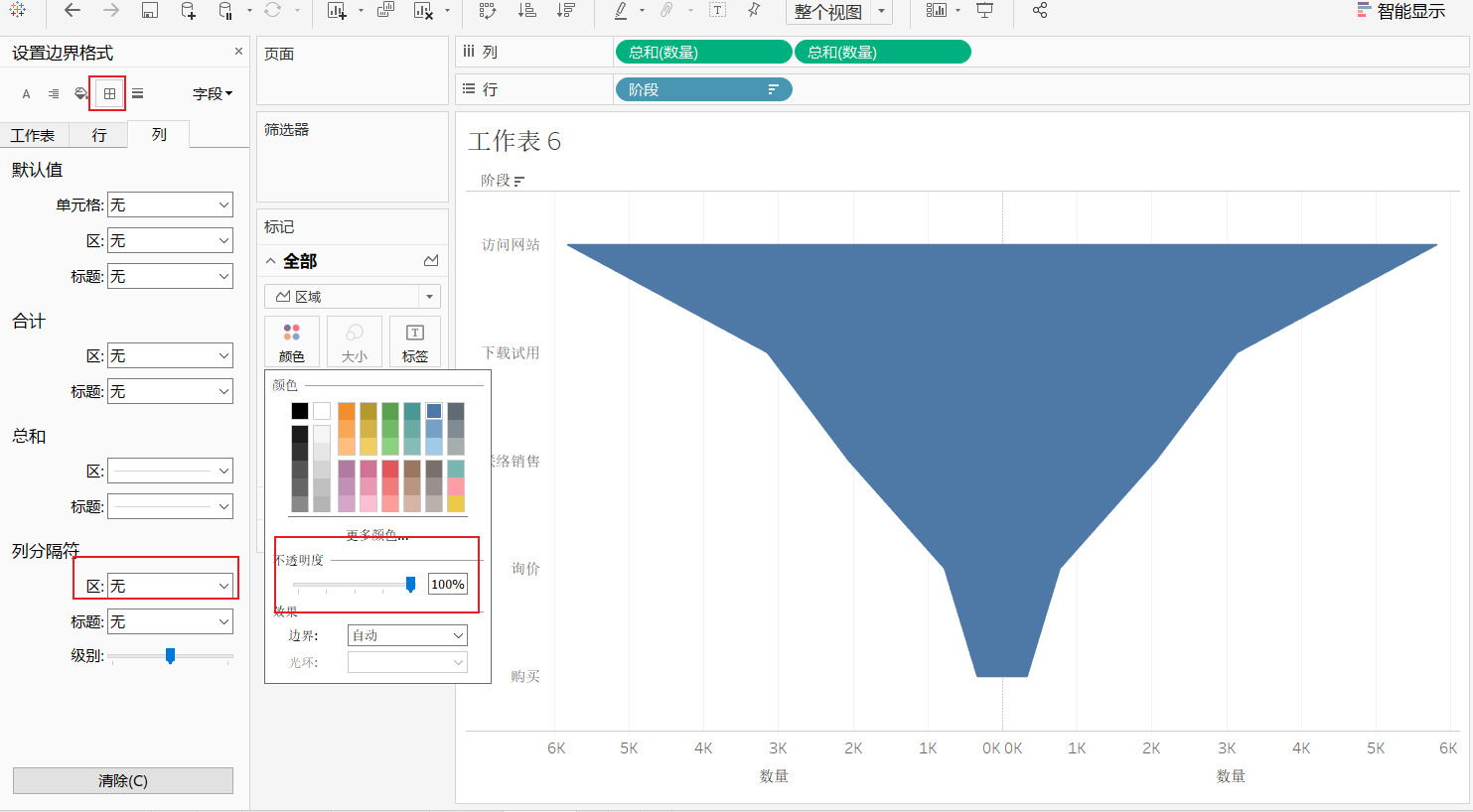The width and height of the screenshot is (1473, 812).
Task: Click the 大小 size marks button
Action: click(x=355, y=342)
